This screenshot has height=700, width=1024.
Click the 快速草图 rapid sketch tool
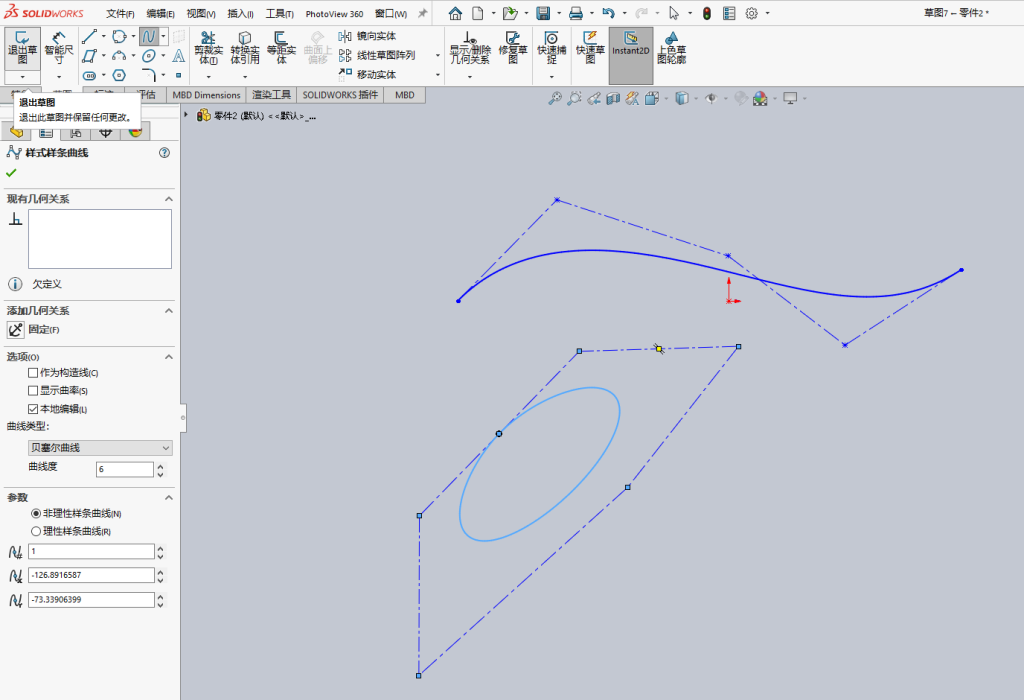point(590,48)
